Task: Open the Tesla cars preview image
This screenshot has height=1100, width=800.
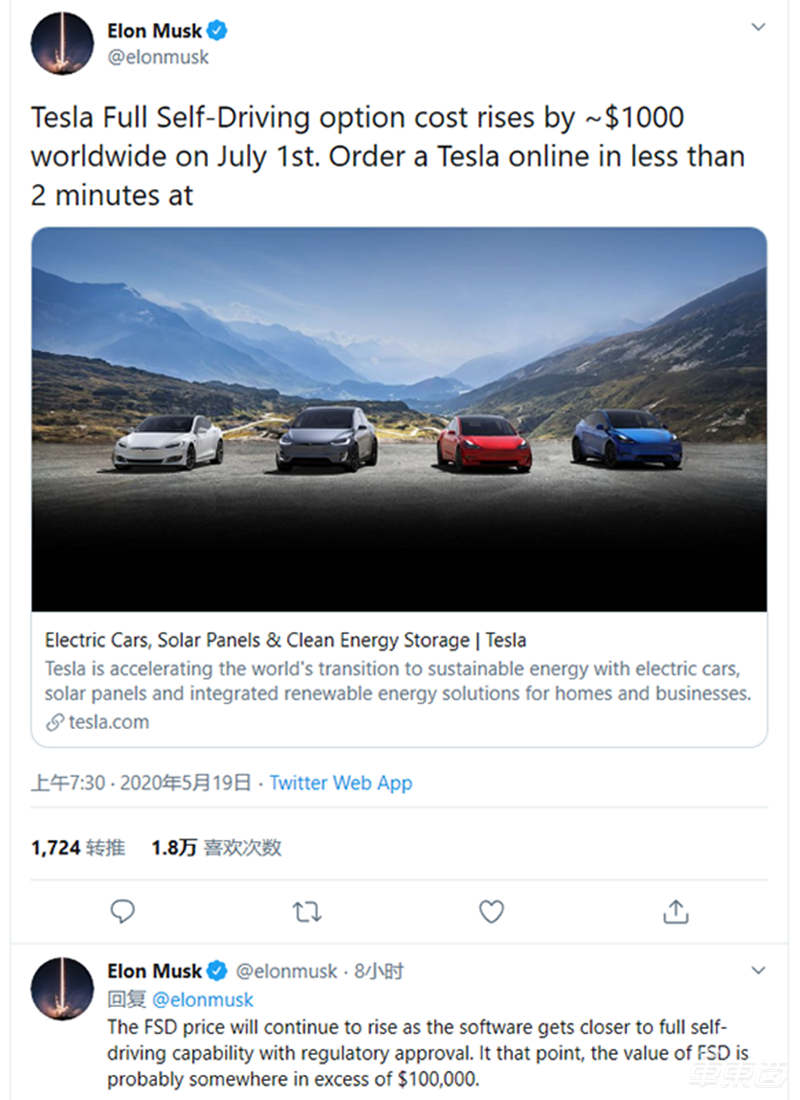Action: pyautogui.click(x=400, y=418)
